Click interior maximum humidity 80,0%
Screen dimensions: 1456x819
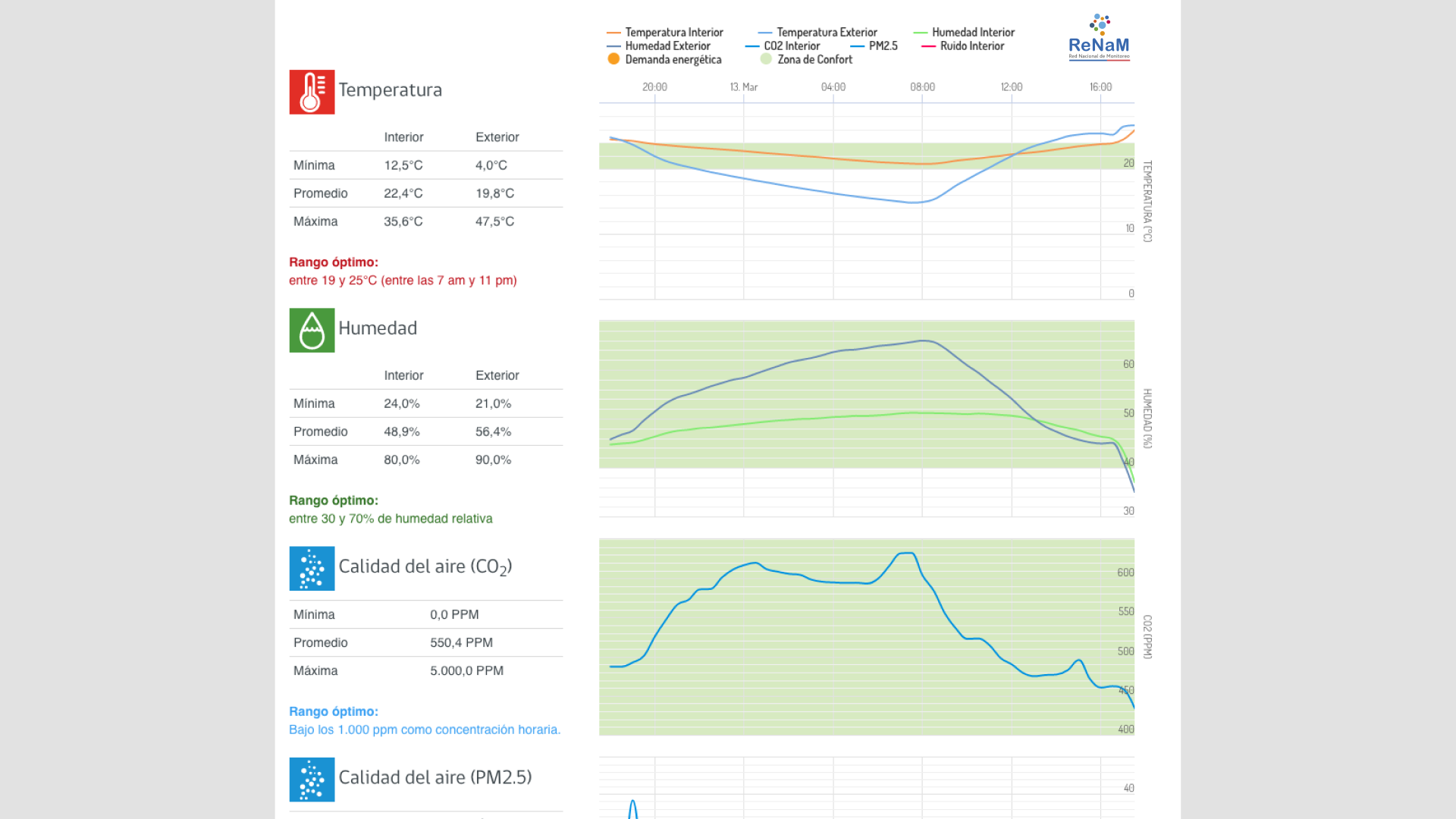click(402, 460)
